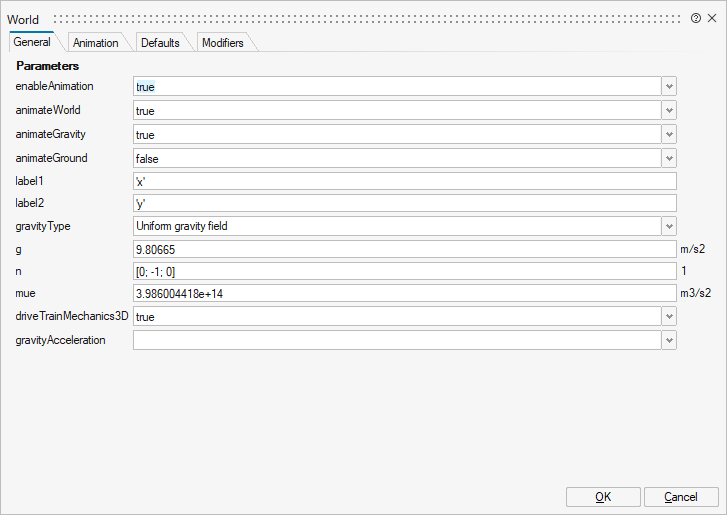Click the help question mark icon
The width and height of the screenshot is (727, 515).
pyautogui.click(x=696, y=19)
